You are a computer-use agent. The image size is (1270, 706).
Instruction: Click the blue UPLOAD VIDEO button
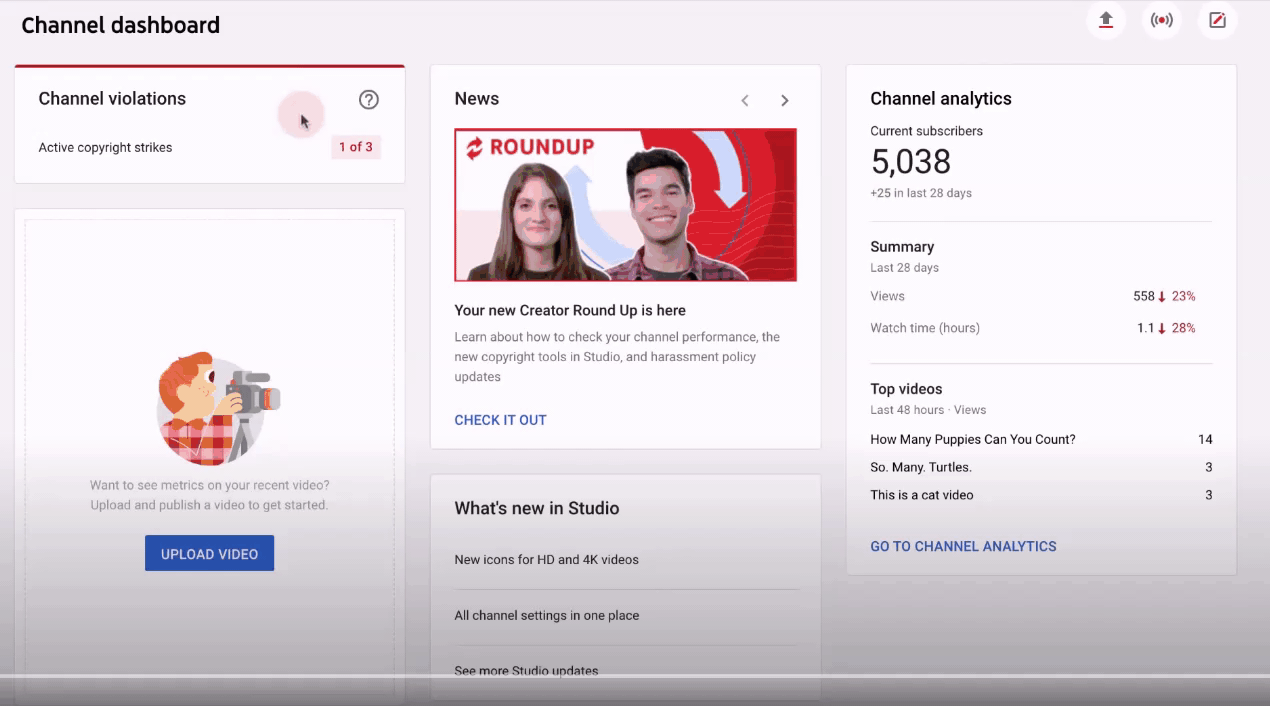(x=209, y=553)
